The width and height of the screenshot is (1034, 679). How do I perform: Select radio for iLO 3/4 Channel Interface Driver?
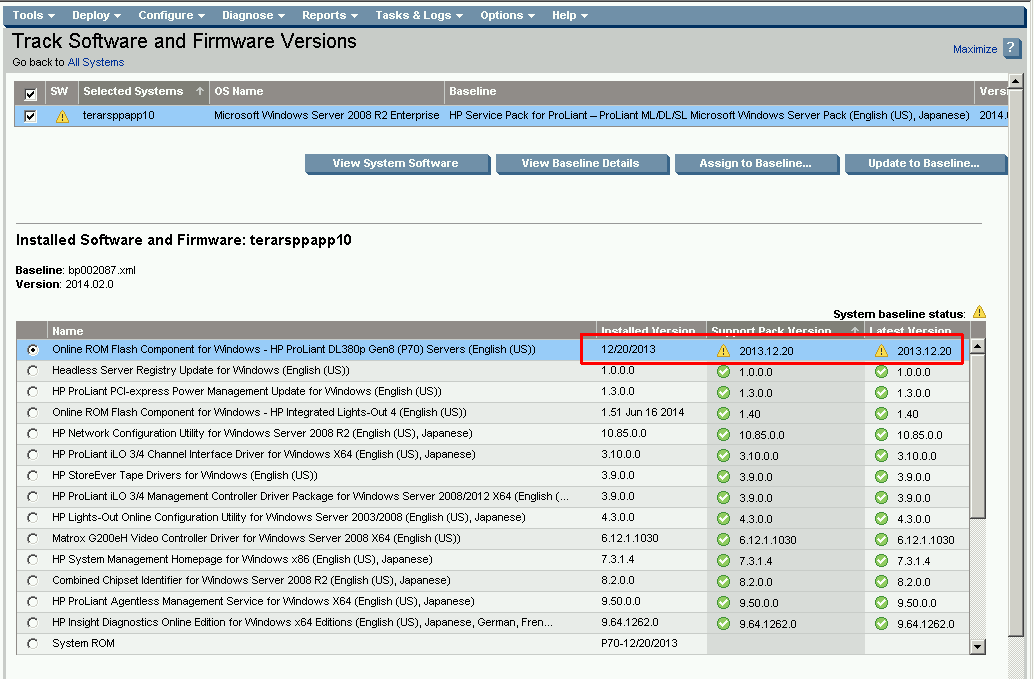32,454
